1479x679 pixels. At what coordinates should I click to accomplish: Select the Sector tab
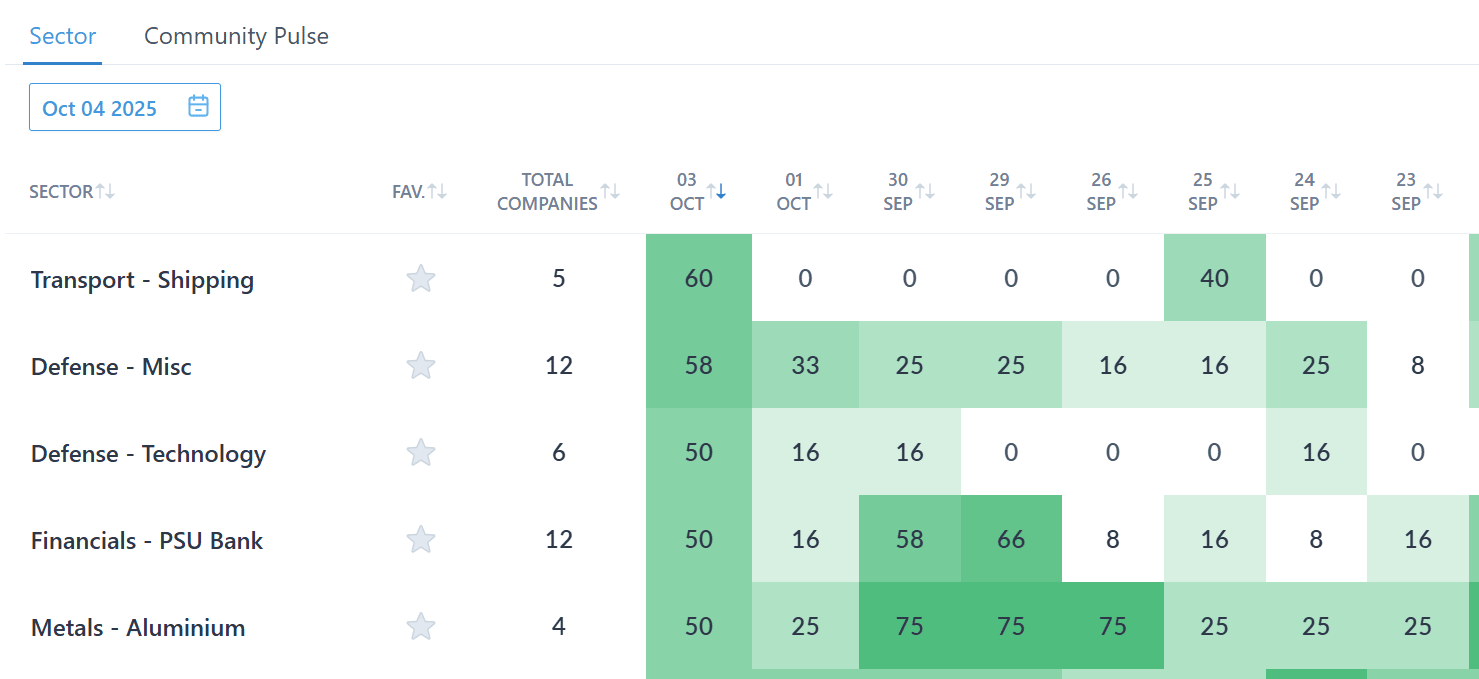pos(63,36)
